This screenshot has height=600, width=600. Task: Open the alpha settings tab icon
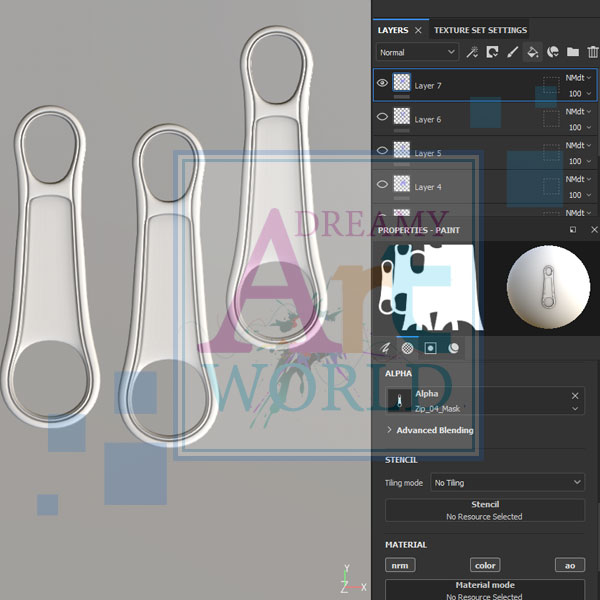tap(408, 348)
